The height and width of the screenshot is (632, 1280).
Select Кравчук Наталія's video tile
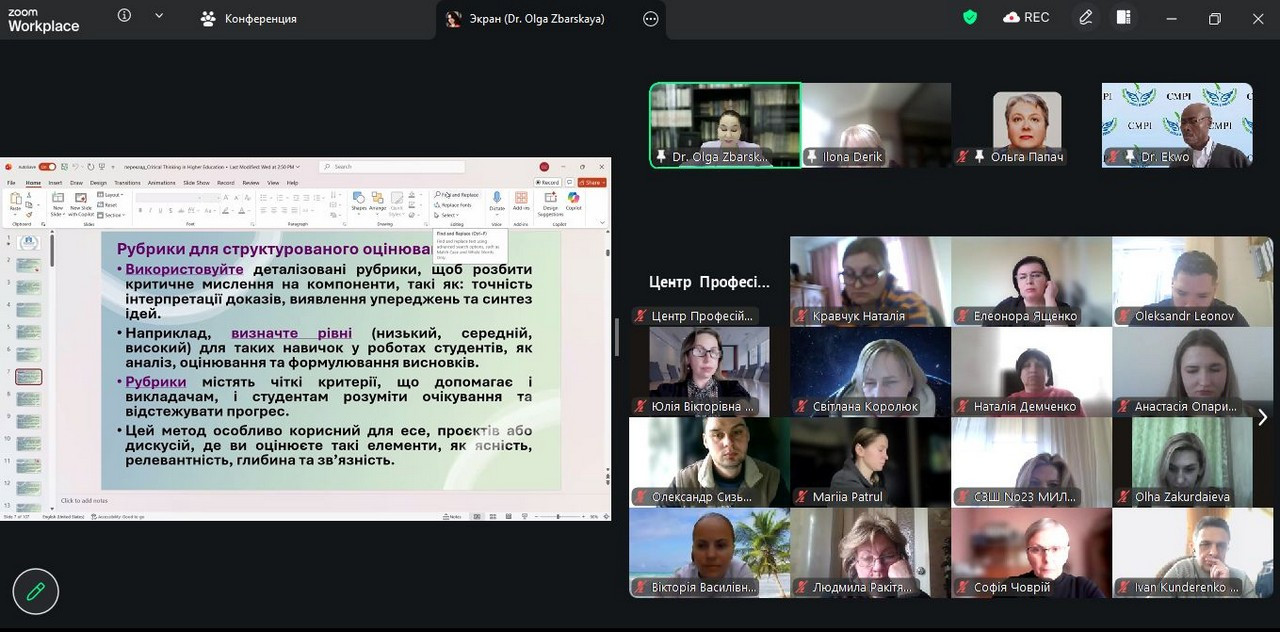pyautogui.click(x=870, y=281)
